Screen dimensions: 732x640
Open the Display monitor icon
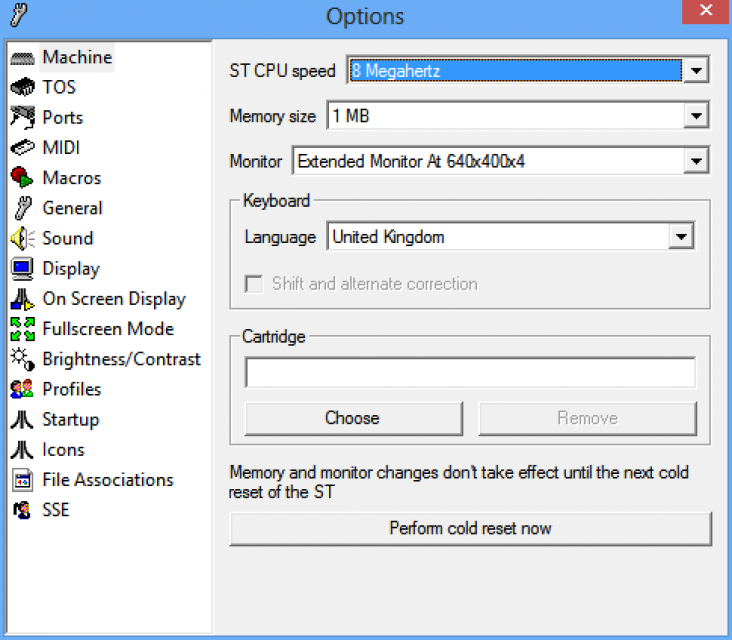pyautogui.click(x=22, y=268)
